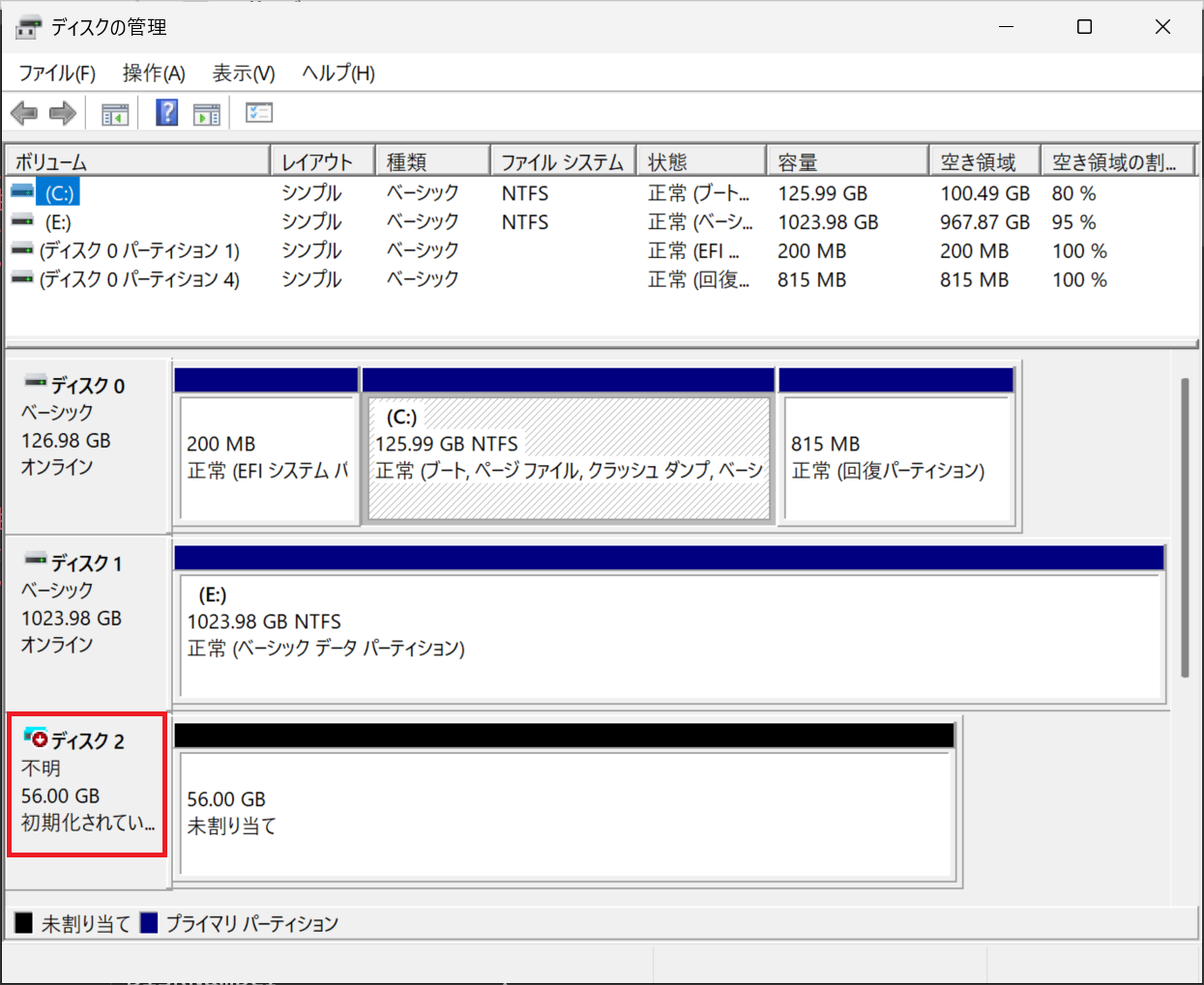
Task: Click the Back arrow toolbar icon
Action: coord(24,114)
